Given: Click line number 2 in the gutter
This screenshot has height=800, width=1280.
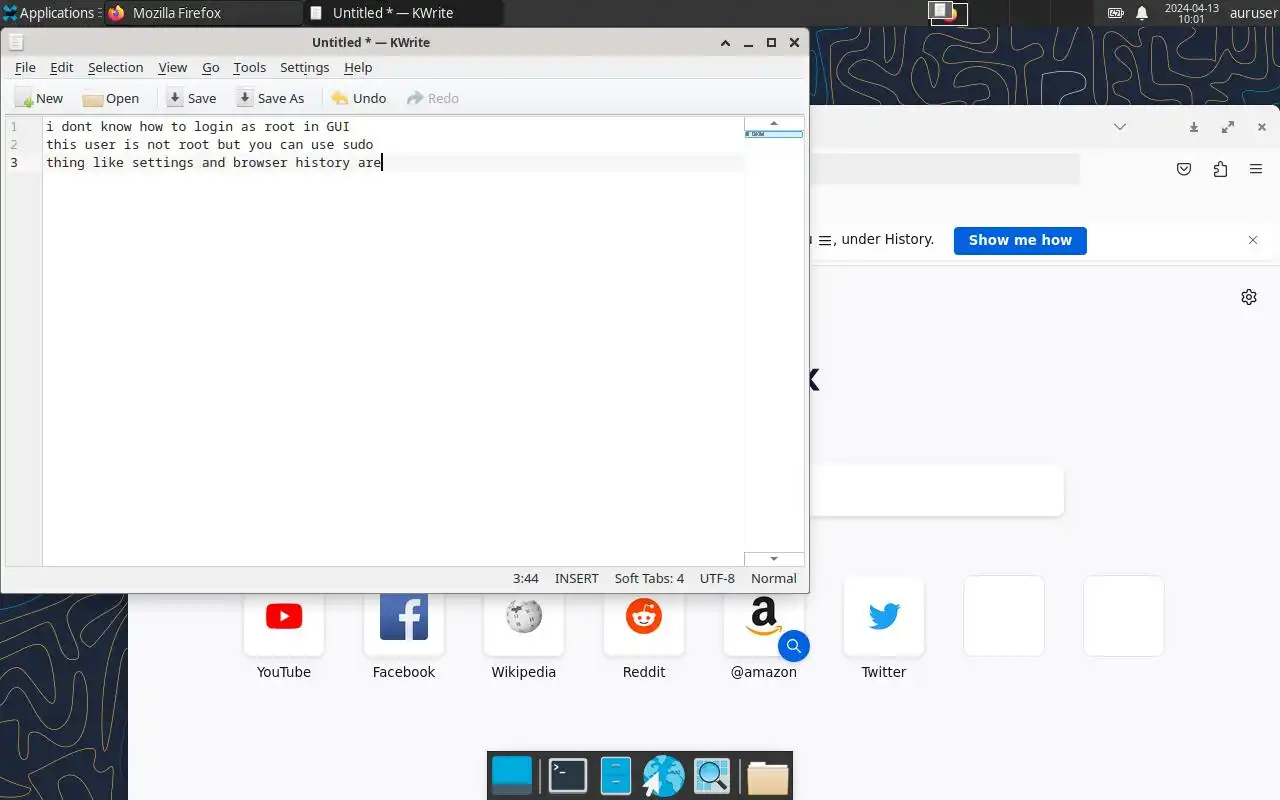Looking at the screenshot, I should click(14, 145).
